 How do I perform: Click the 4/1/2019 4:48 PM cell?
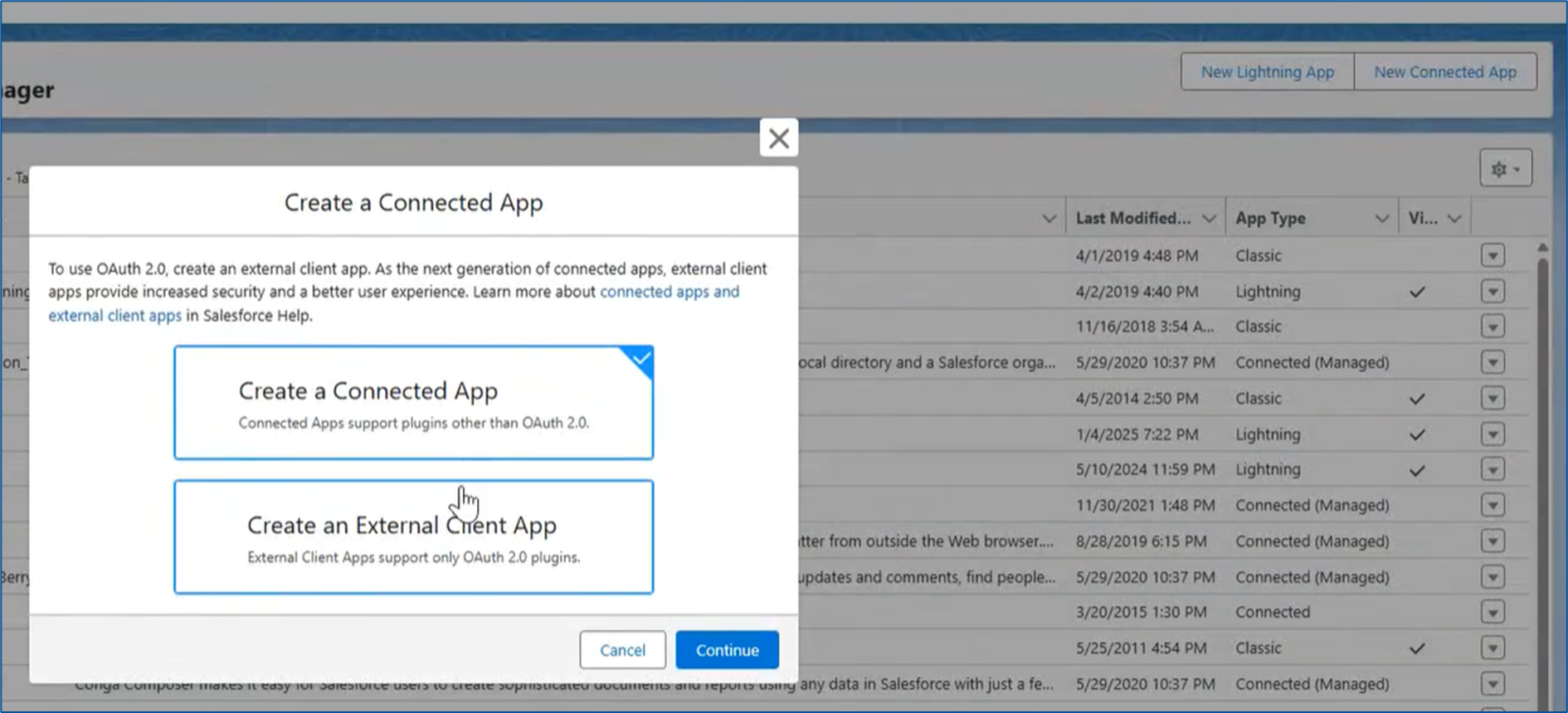pyautogui.click(x=1137, y=255)
